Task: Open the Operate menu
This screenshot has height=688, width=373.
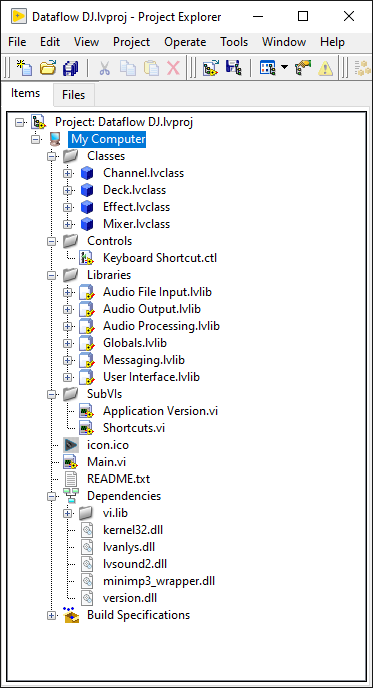Action: tap(185, 42)
